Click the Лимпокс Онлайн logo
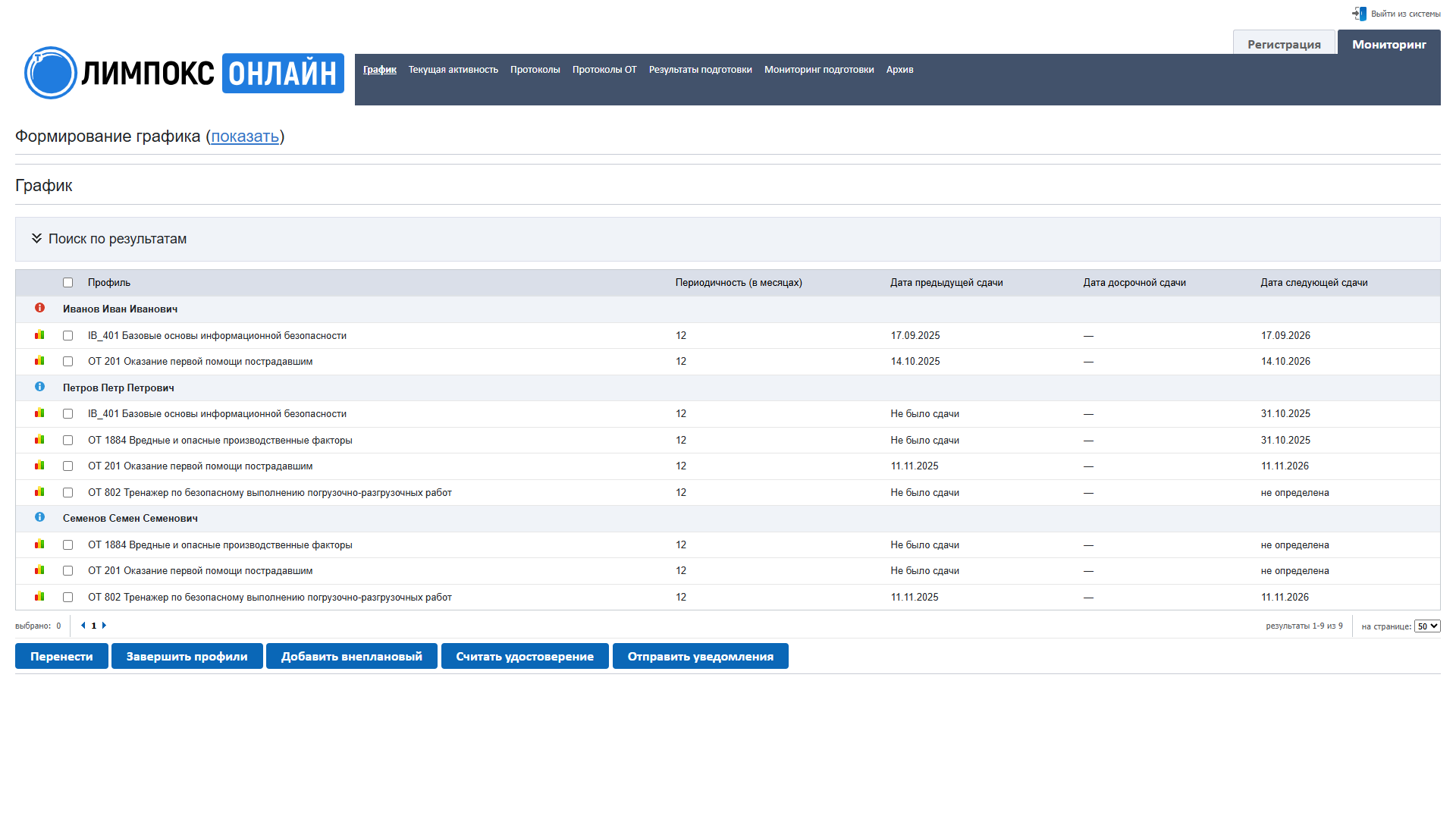The width and height of the screenshot is (1456, 819). click(184, 74)
